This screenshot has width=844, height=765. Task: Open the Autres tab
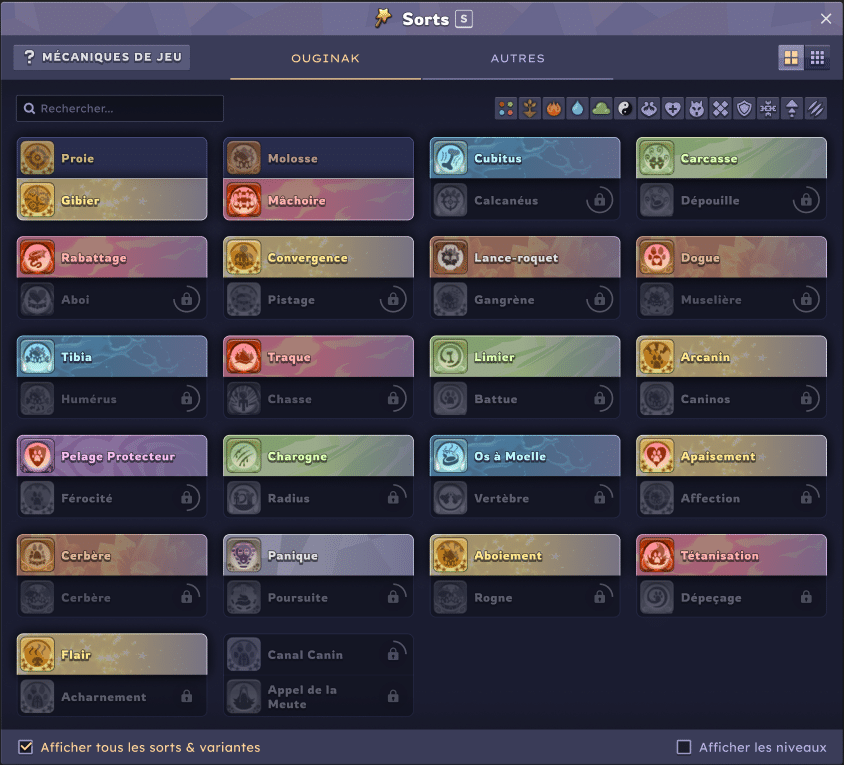[517, 58]
